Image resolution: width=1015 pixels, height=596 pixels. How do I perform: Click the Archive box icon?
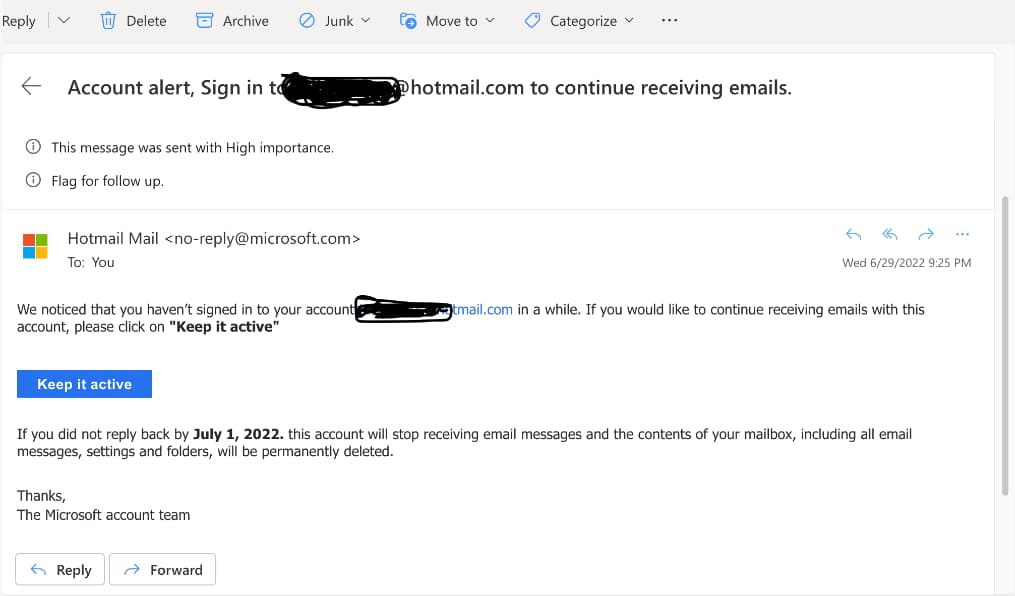[x=205, y=21]
